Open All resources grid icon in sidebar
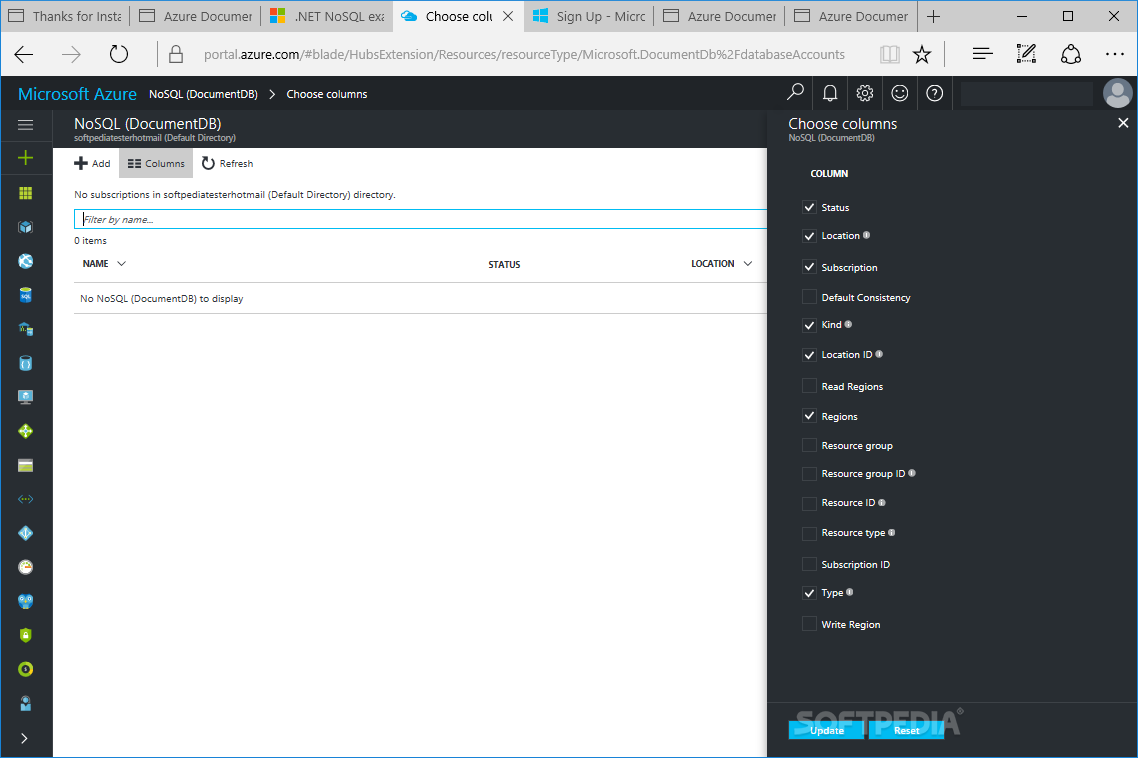 (x=25, y=193)
